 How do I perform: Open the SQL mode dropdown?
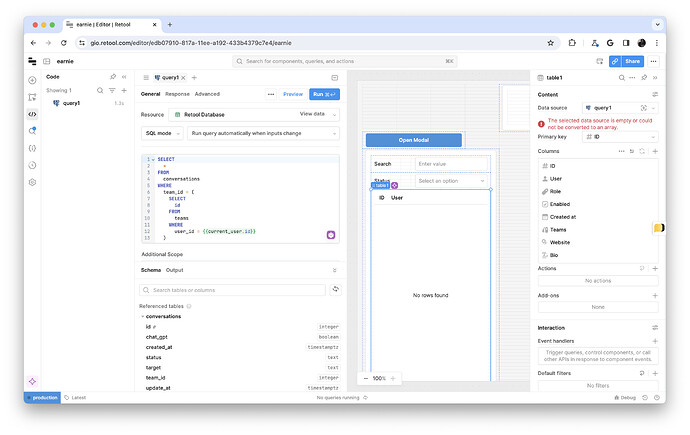(162, 133)
